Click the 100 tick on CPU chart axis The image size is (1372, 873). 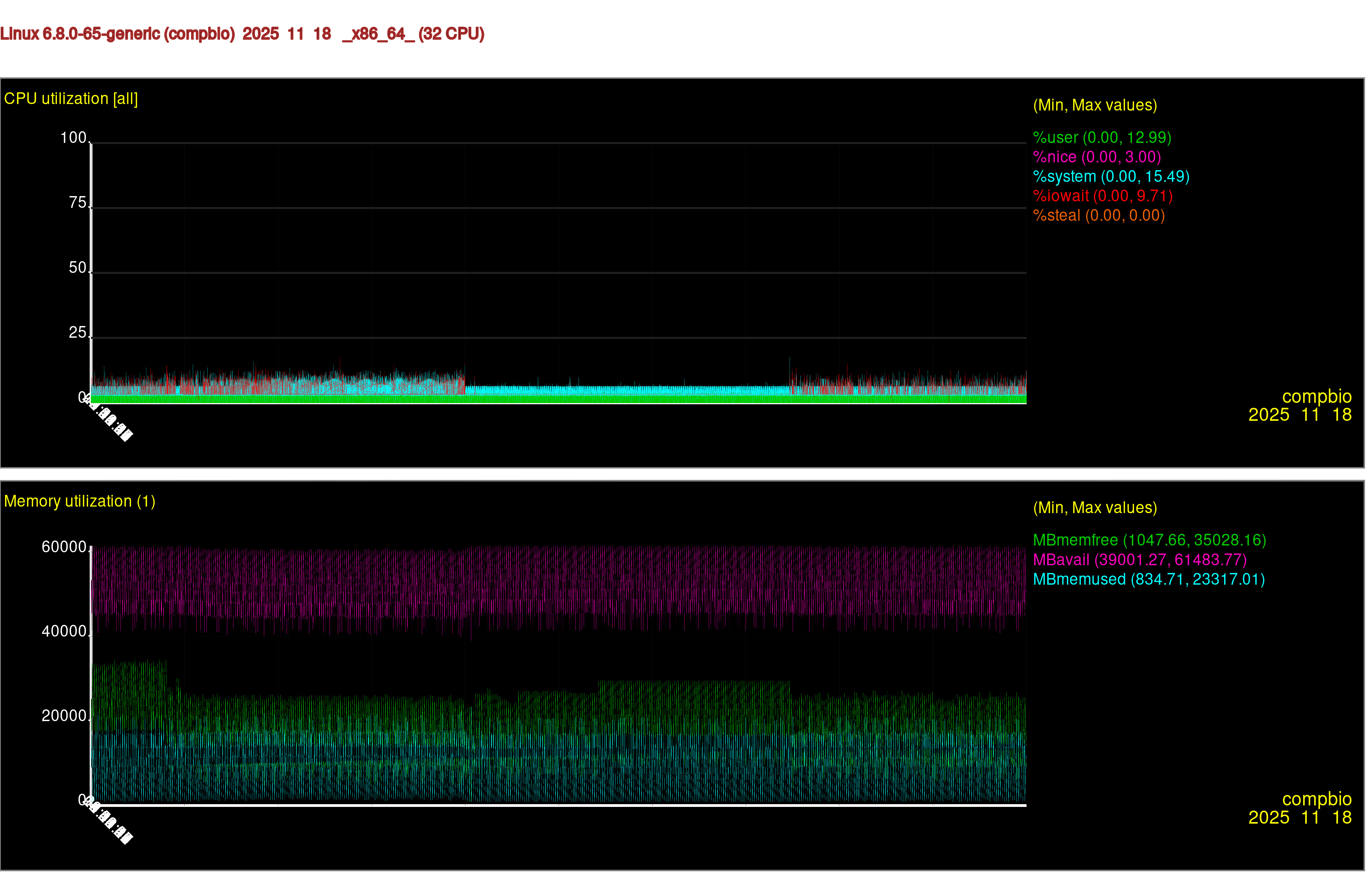click(x=74, y=138)
